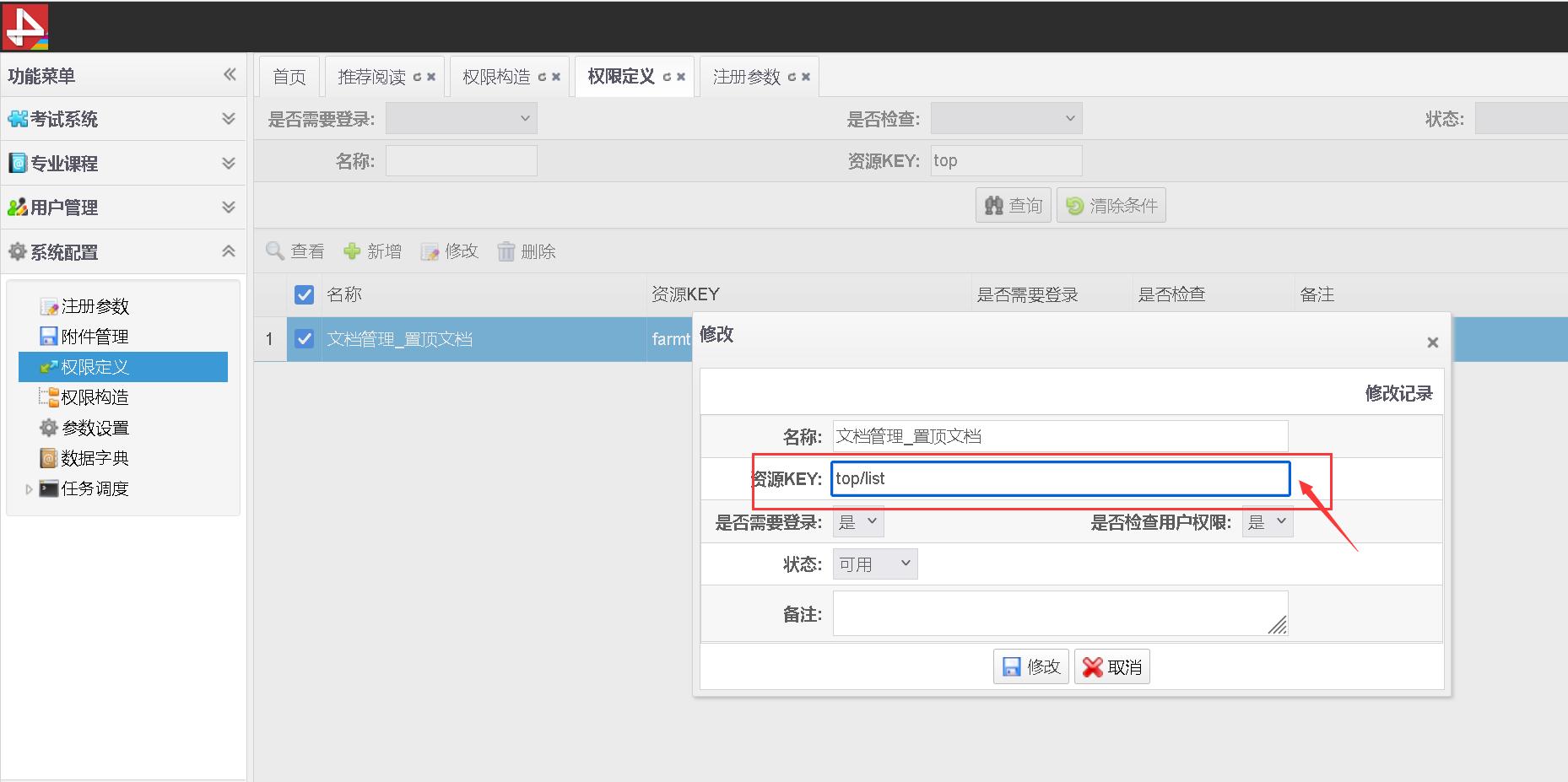Click the 删除 toolbar button
Viewport: 1568px width, 782px height.
point(526,251)
